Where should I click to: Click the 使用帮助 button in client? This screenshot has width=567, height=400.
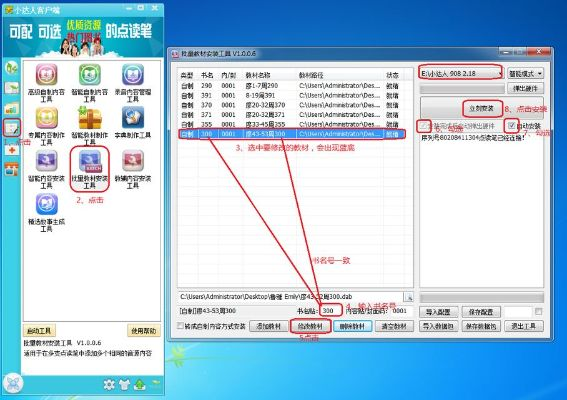point(144,331)
